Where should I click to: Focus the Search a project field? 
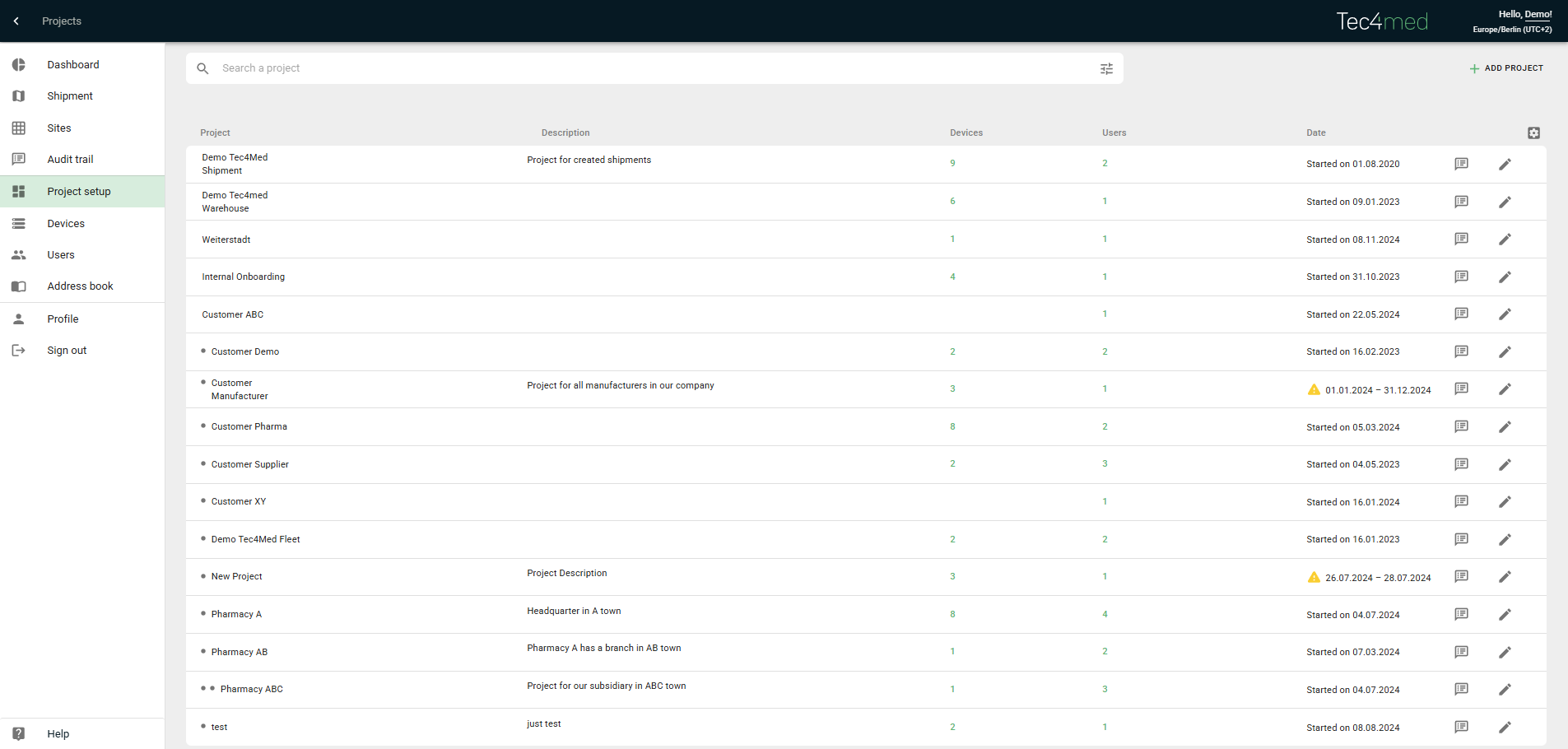click(650, 68)
